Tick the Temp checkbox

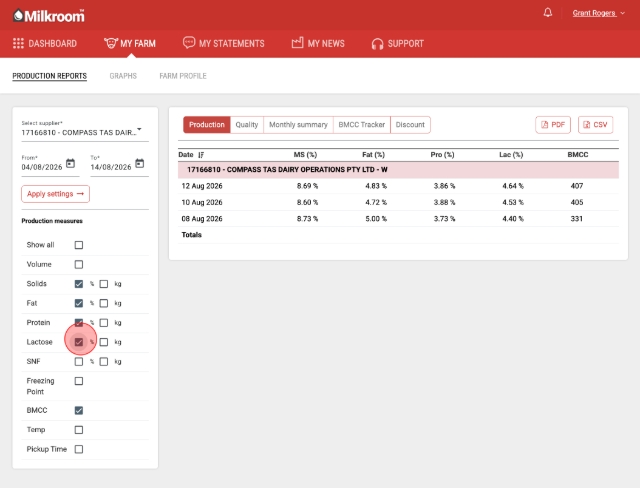coord(79,430)
